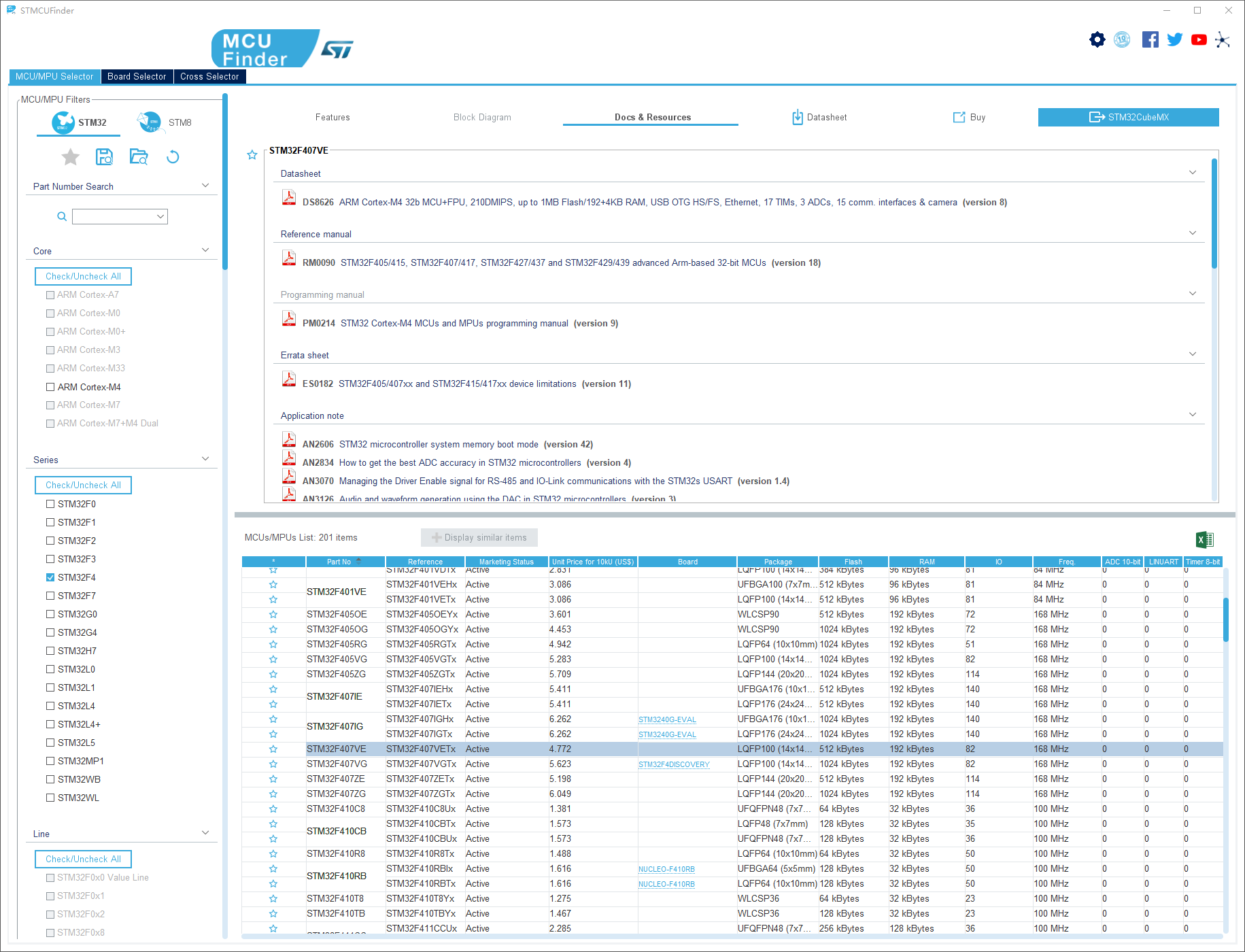1245x952 pixels.
Task: Add STM32F407VE to favorites star
Action: coord(252,155)
